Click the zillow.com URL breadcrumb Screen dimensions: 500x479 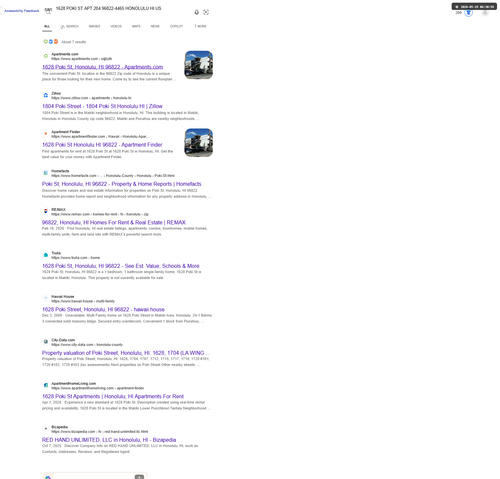tap(91, 98)
